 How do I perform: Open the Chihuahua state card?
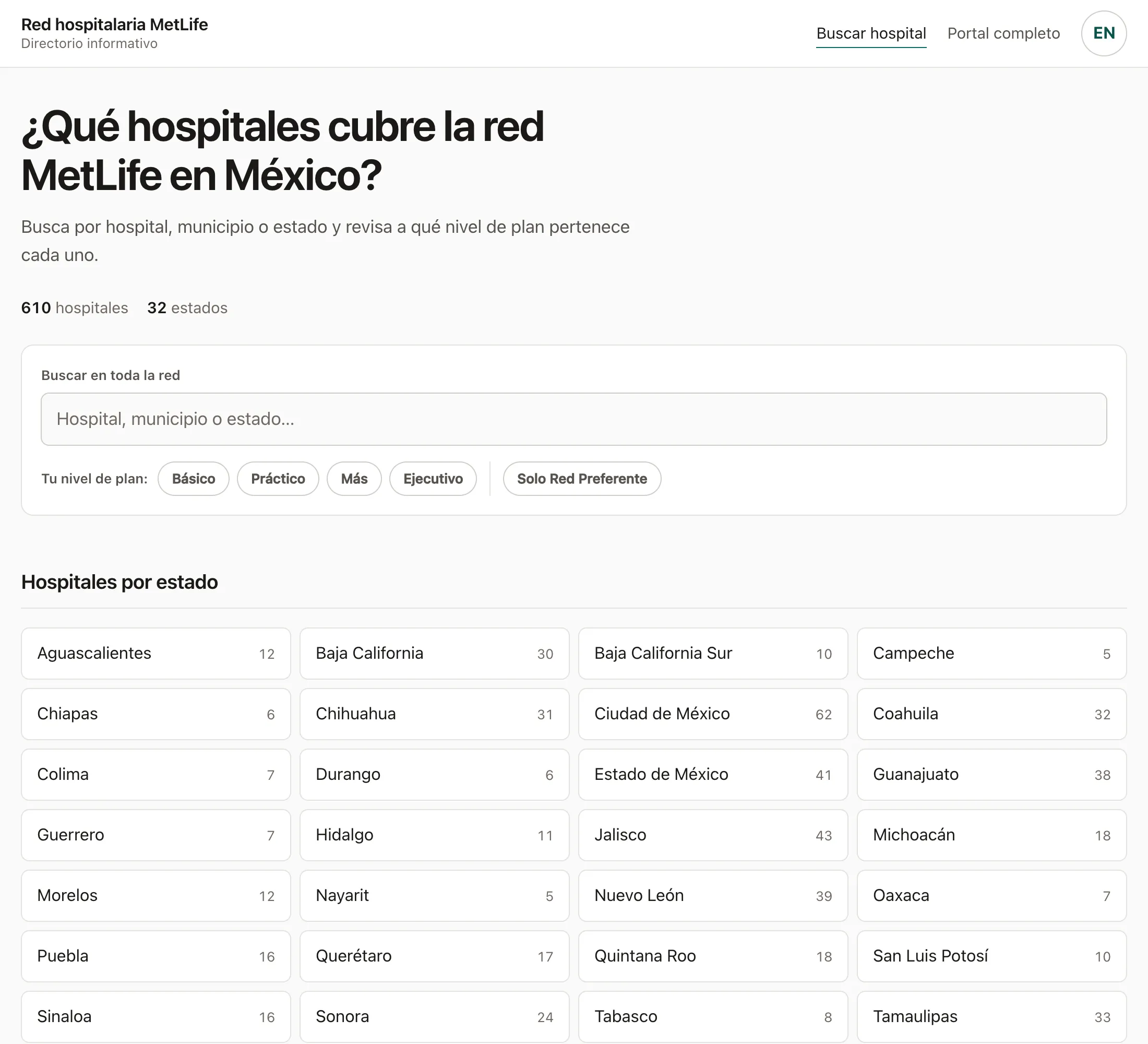tap(435, 714)
